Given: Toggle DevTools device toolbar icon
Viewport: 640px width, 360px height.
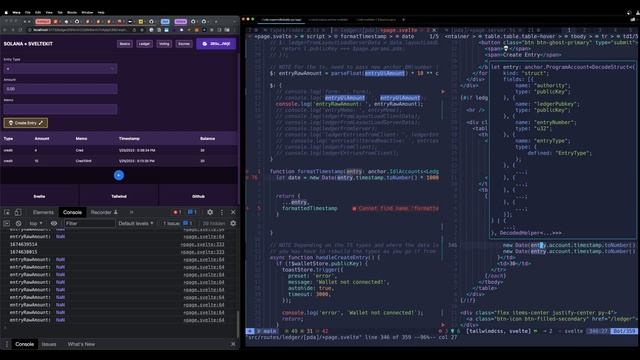Looking at the screenshot, I should tap(18, 212).
